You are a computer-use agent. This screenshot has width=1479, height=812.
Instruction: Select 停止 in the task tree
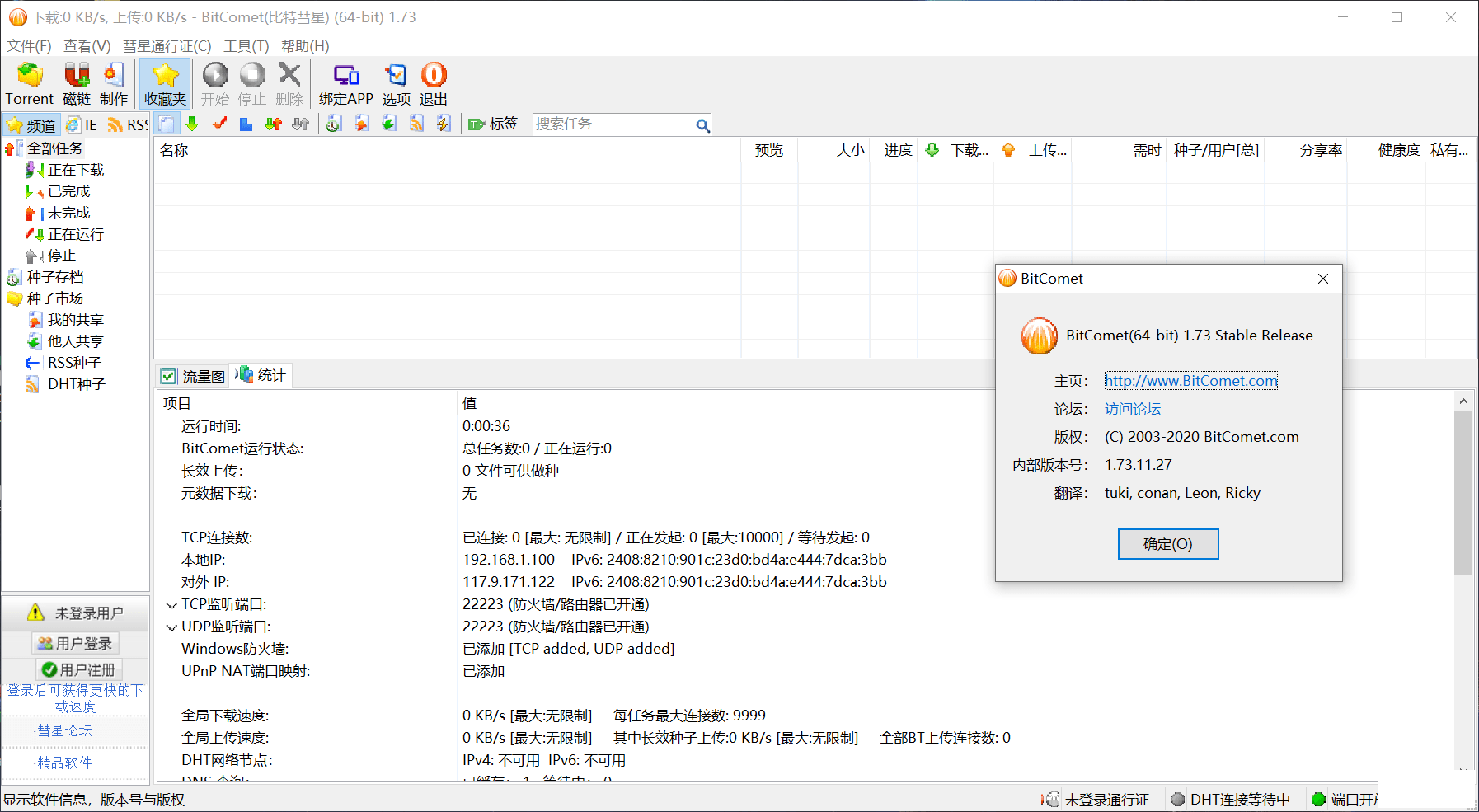click(x=62, y=256)
